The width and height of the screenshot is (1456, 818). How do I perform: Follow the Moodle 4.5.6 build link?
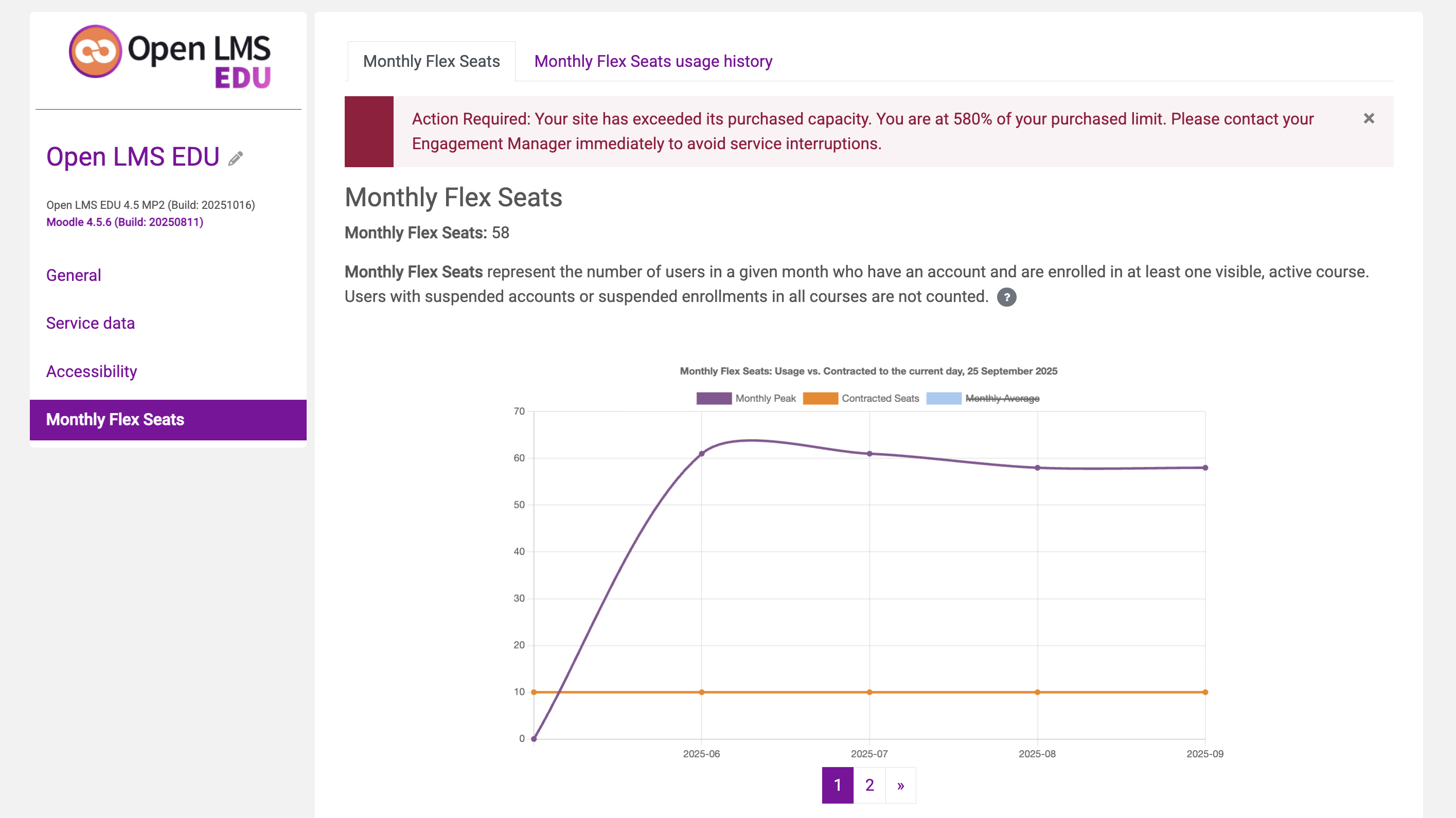pos(125,222)
